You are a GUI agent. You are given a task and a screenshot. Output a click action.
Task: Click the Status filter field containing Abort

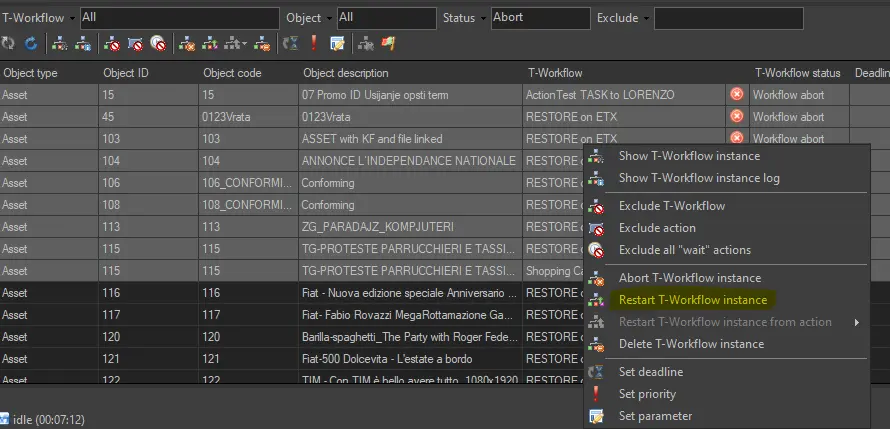pyautogui.click(x=540, y=18)
